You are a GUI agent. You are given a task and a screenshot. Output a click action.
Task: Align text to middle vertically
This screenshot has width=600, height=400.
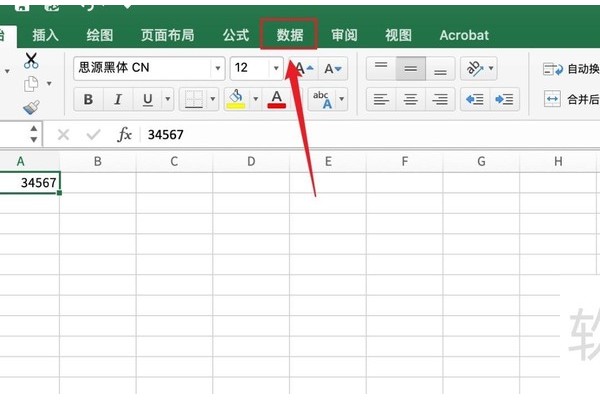coord(411,69)
